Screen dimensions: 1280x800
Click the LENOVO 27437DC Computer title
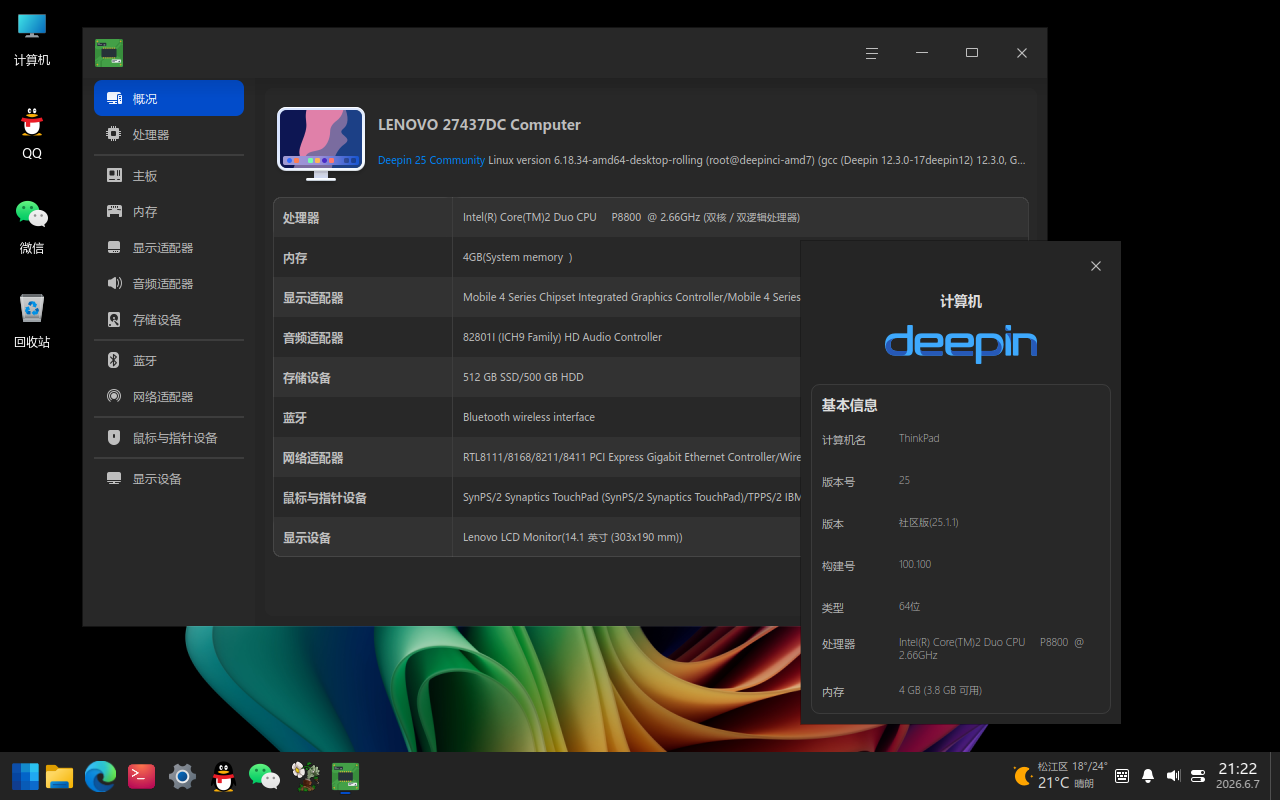[x=479, y=125]
